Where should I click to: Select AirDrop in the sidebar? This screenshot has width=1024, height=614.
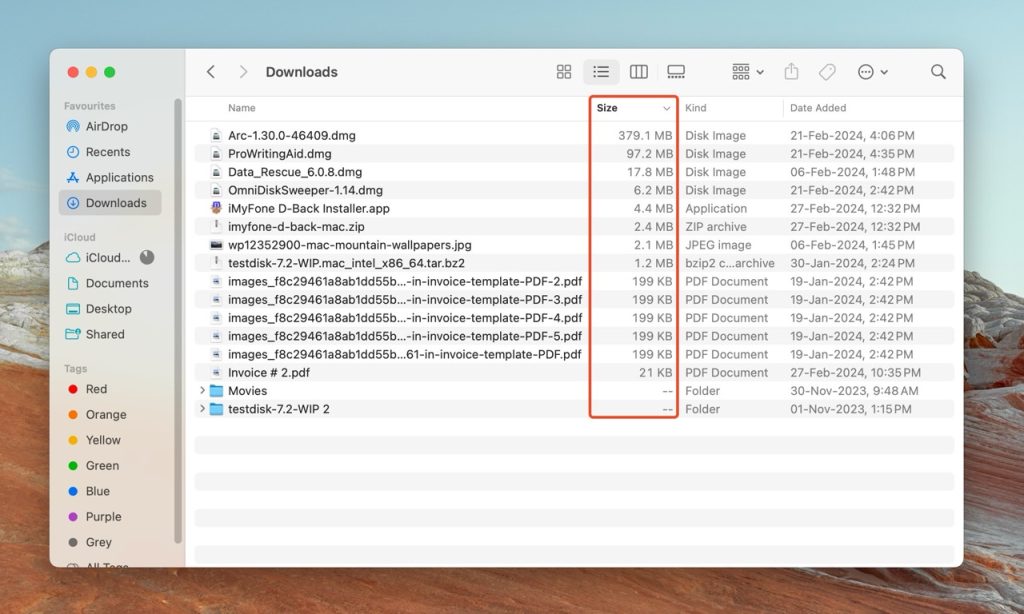[109, 126]
